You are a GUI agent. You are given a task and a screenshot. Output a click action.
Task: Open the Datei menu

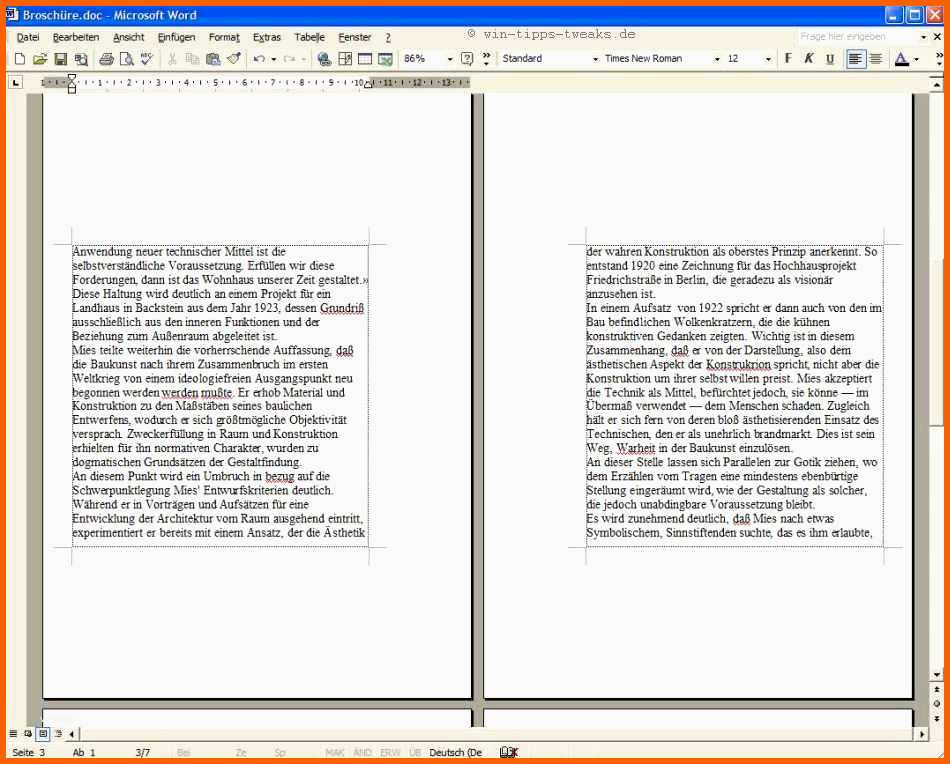pyautogui.click(x=28, y=38)
